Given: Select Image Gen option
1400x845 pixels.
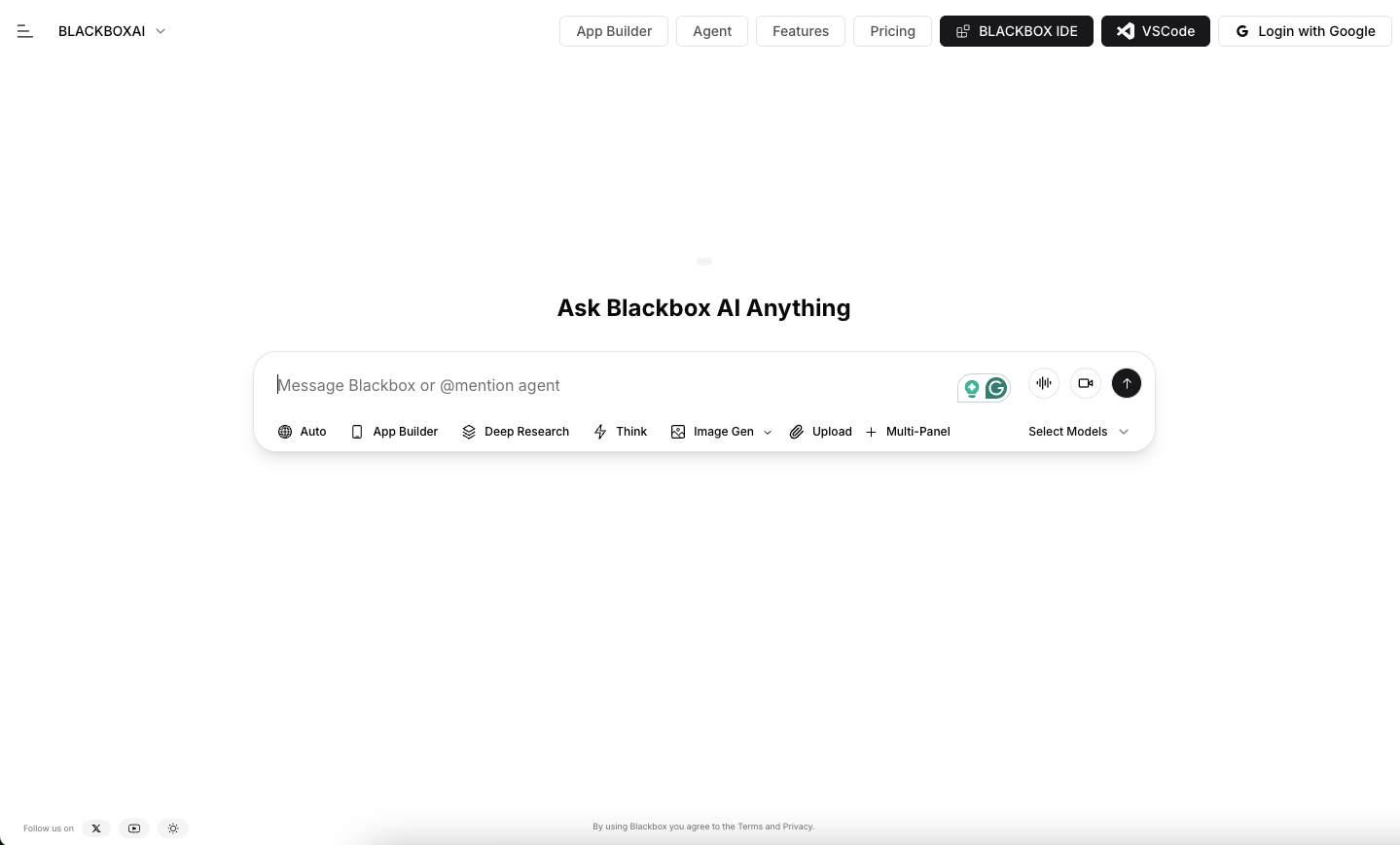Looking at the screenshot, I should (x=712, y=432).
